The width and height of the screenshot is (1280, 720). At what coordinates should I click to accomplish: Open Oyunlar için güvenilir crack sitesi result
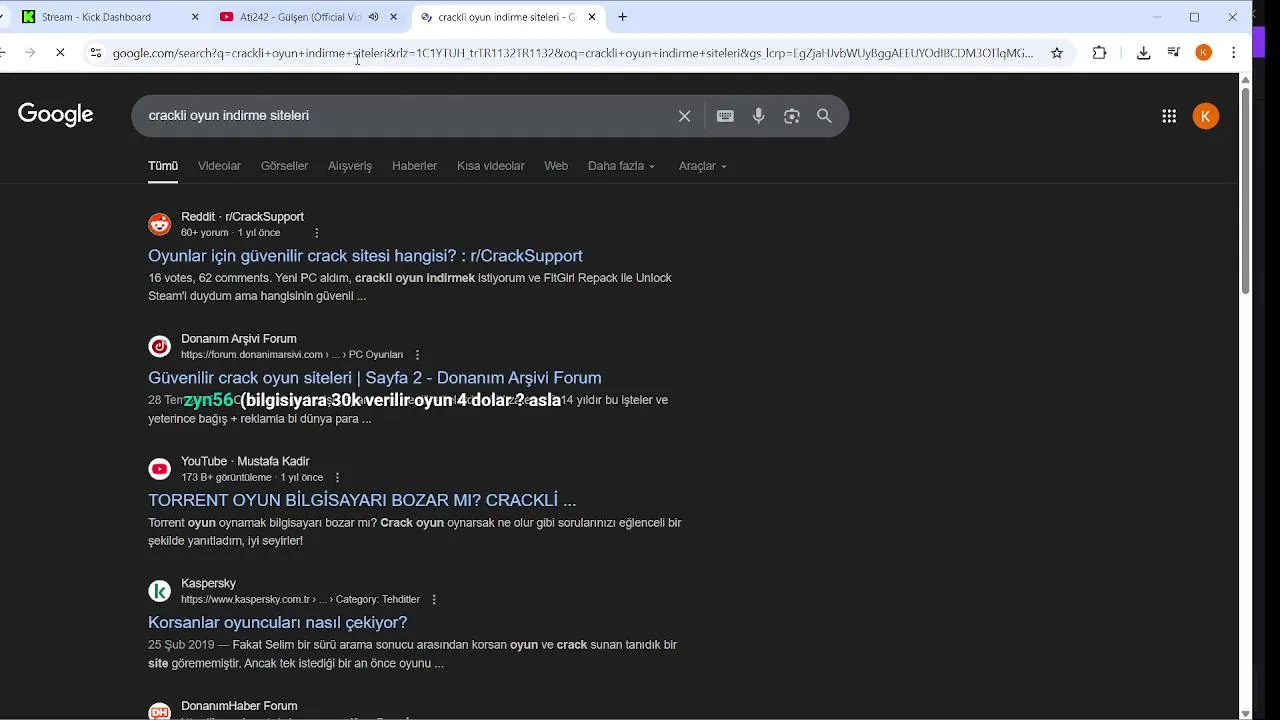[365, 256]
